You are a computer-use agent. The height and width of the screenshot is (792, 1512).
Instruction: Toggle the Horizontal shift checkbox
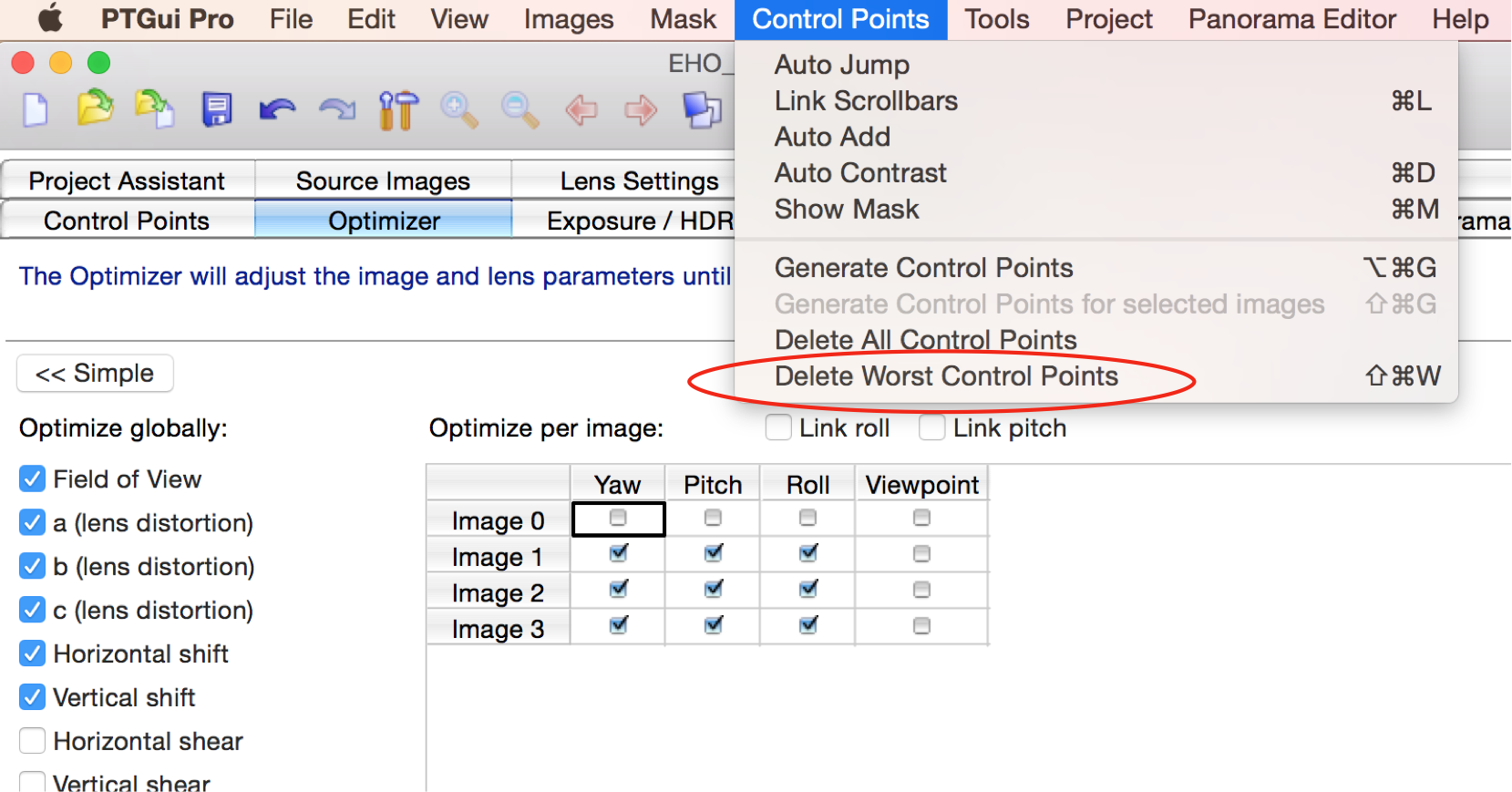coord(32,653)
